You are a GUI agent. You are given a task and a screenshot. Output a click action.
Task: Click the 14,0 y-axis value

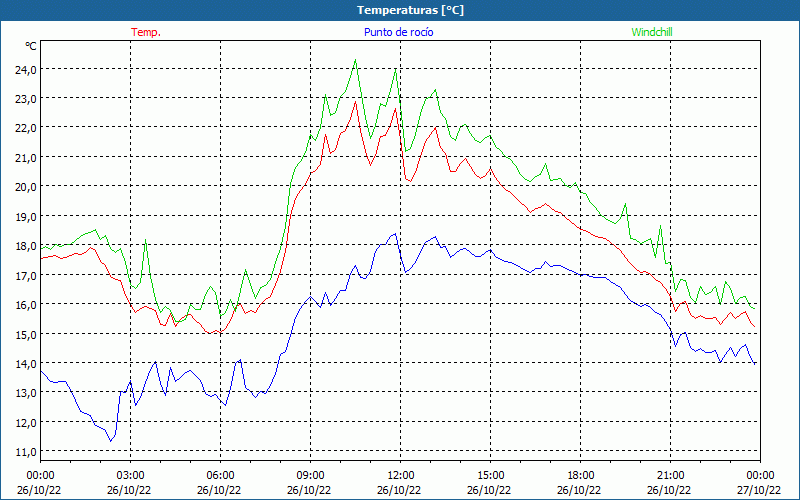point(26,363)
